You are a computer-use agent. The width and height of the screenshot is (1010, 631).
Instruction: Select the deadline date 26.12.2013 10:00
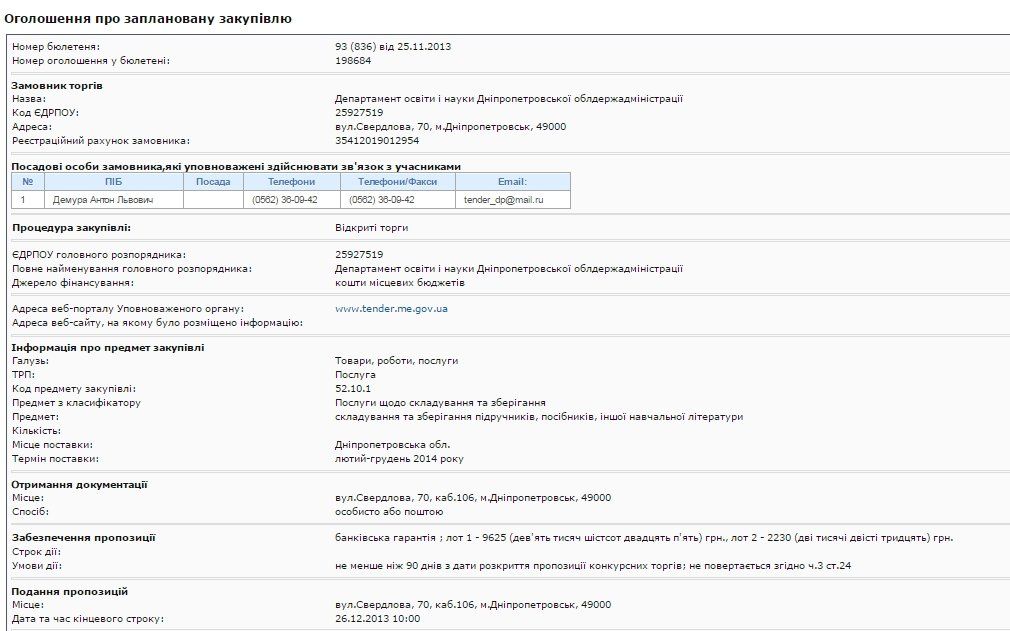pos(380,618)
